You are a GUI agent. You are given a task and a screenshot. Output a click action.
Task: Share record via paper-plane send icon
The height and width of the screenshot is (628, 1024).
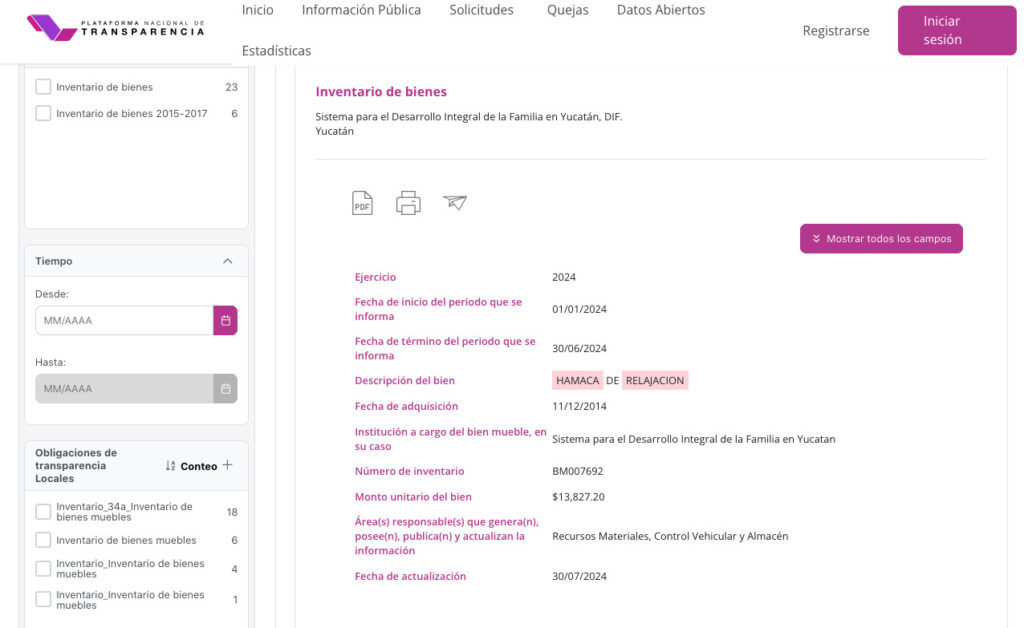tap(455, 202)
